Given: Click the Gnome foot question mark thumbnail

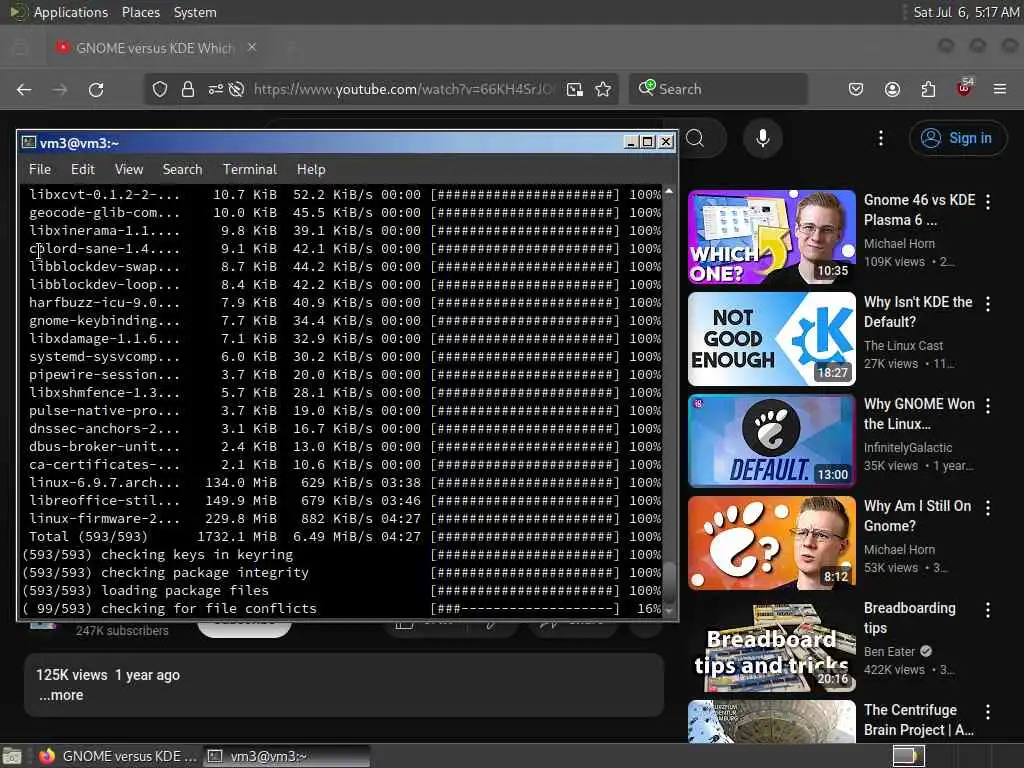Looking at the screenshot, I should click(x=772, y=543).
